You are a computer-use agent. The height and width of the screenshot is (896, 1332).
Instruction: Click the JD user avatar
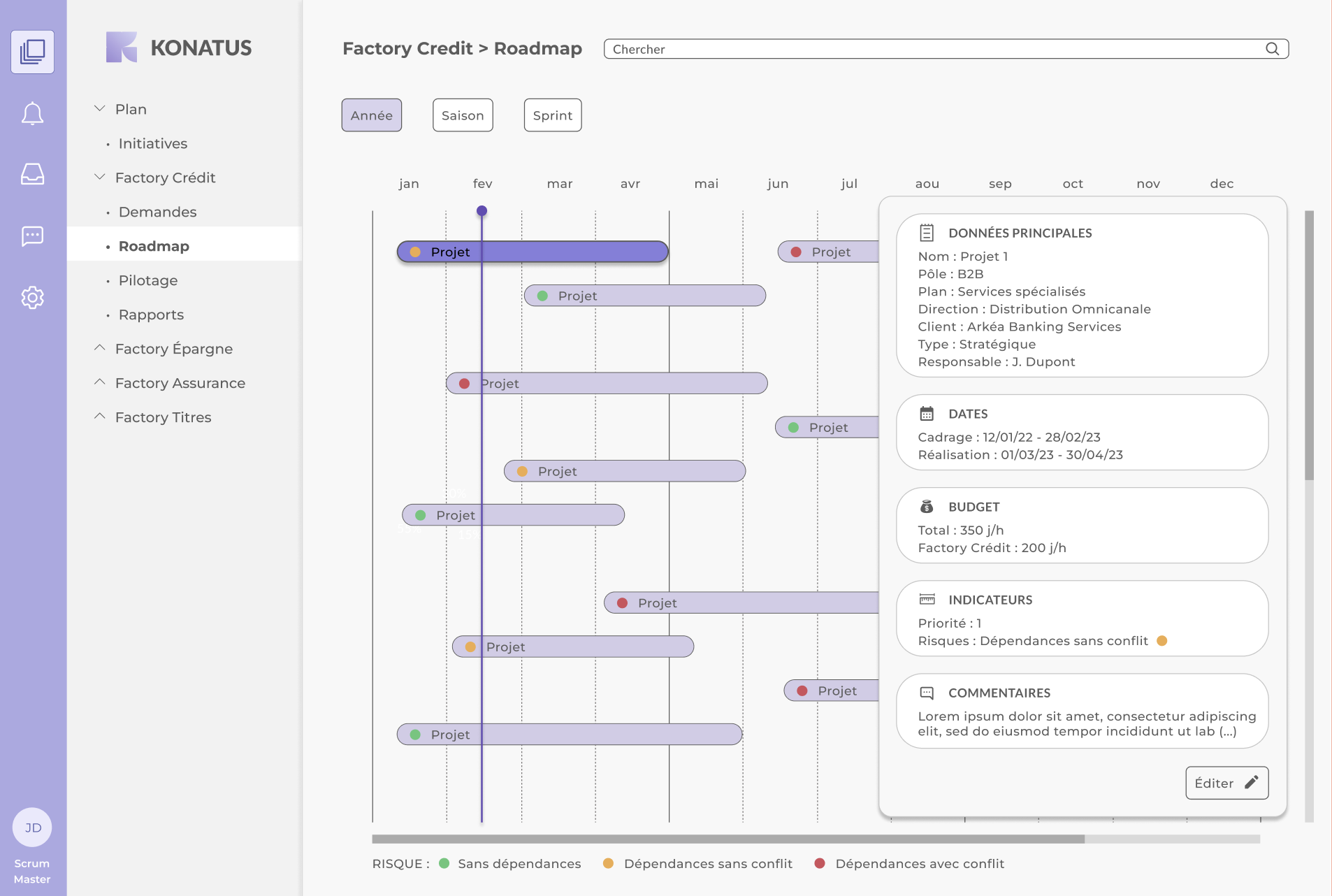point(32,828)
